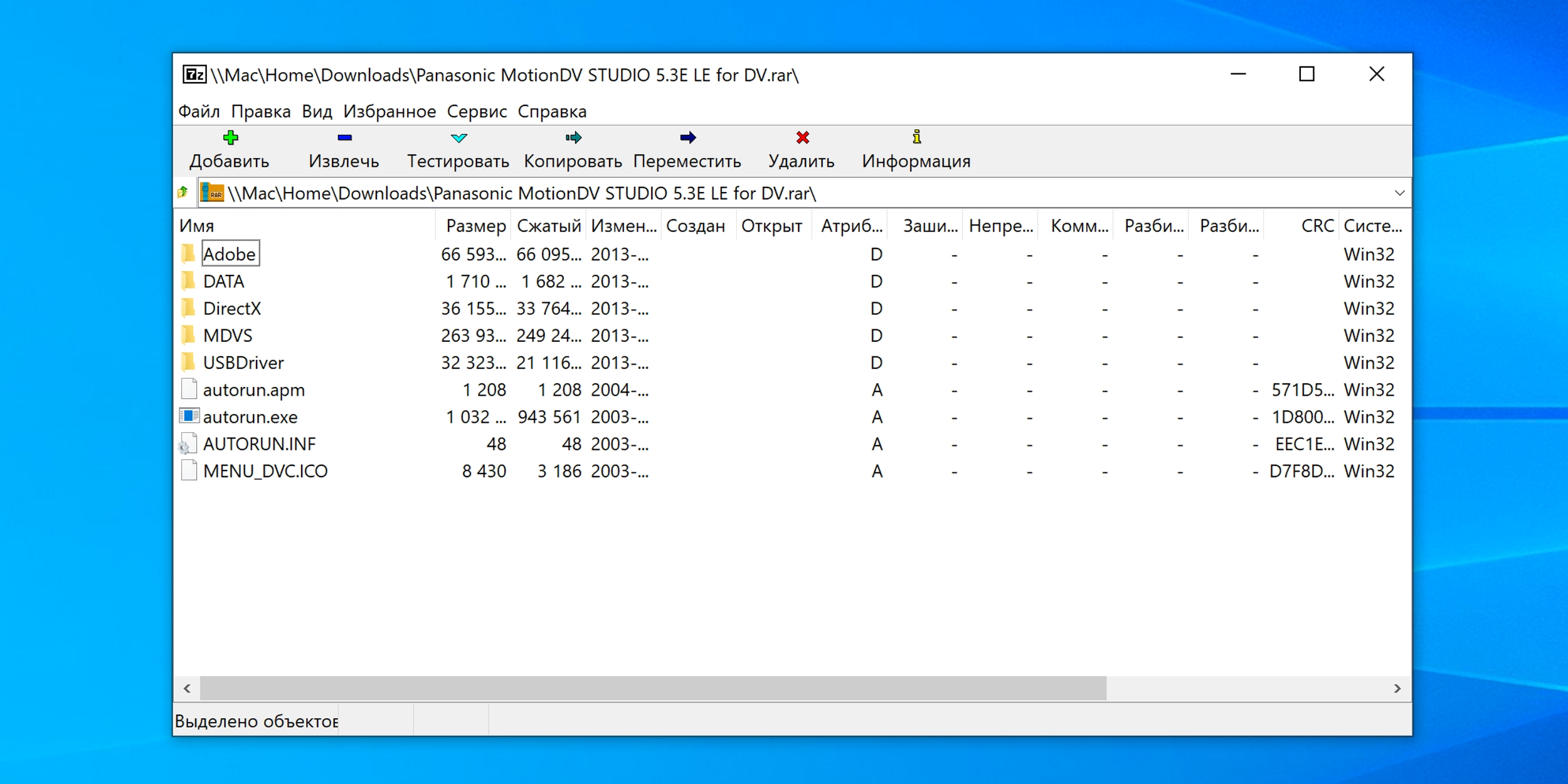Click the Info (Информация) icon
Viewport: 1568px width, 784px height.
coord(916,137)
